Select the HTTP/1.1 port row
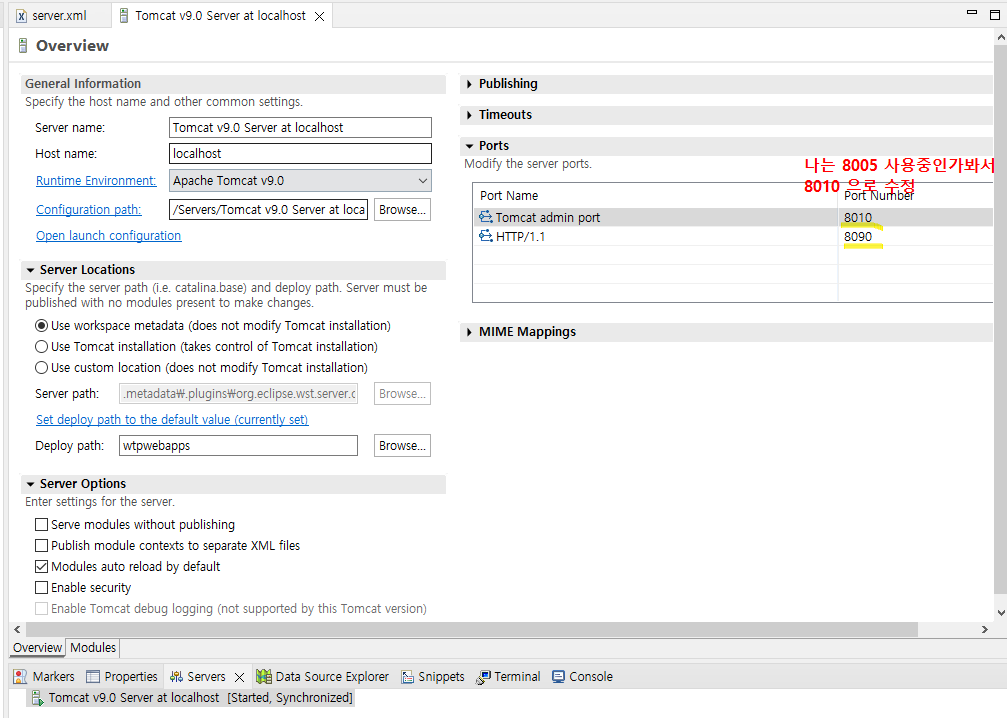 pyautogui.click(x=733, y=236)
